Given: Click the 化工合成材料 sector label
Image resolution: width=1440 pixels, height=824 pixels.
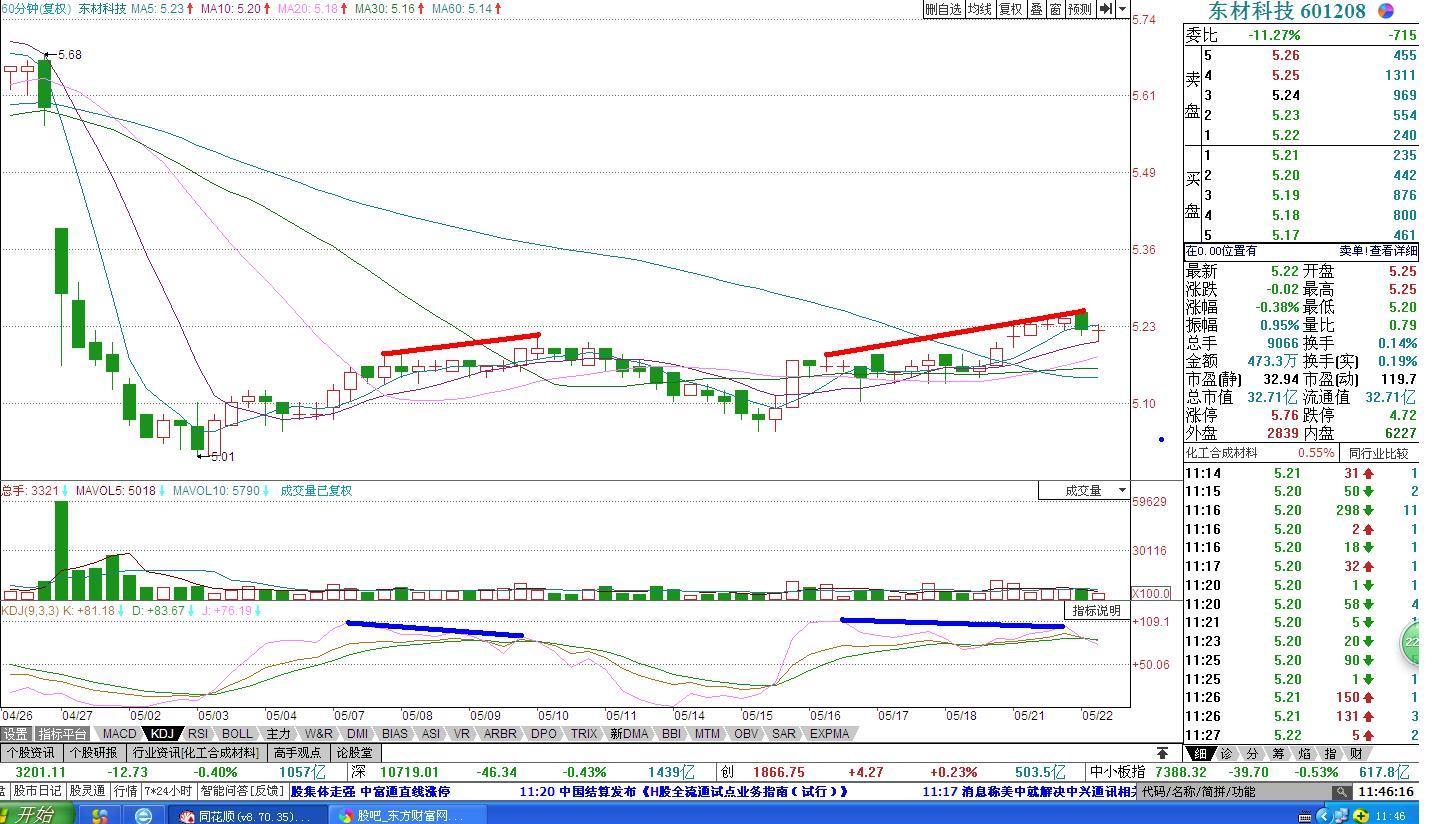Looking at the screenshot, I should click(x=1222, y=453).
